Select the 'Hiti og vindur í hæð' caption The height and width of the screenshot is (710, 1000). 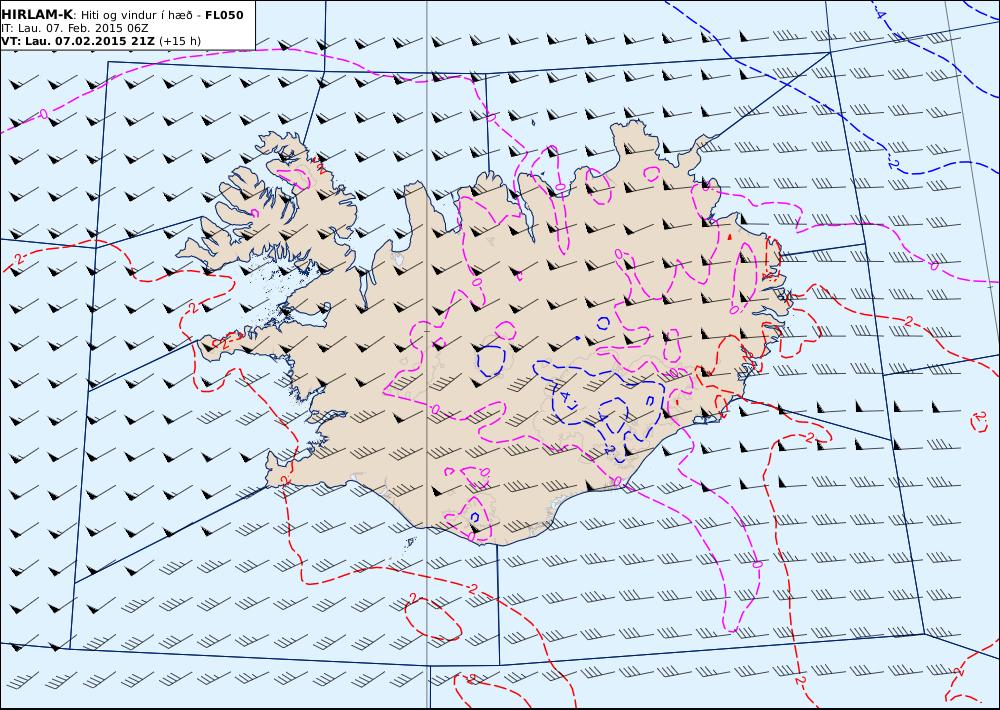(x=136, y=15)
